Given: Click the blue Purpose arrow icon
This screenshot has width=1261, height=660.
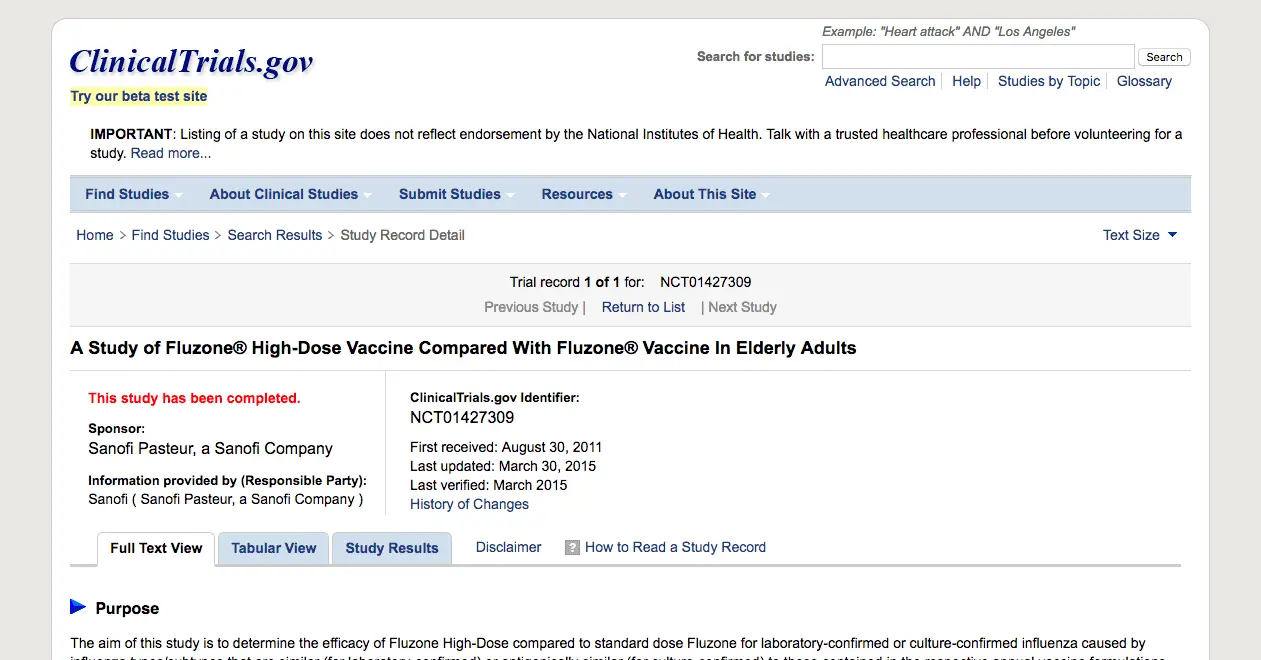Looking at the screenshot, I should (x=78, y=607).
